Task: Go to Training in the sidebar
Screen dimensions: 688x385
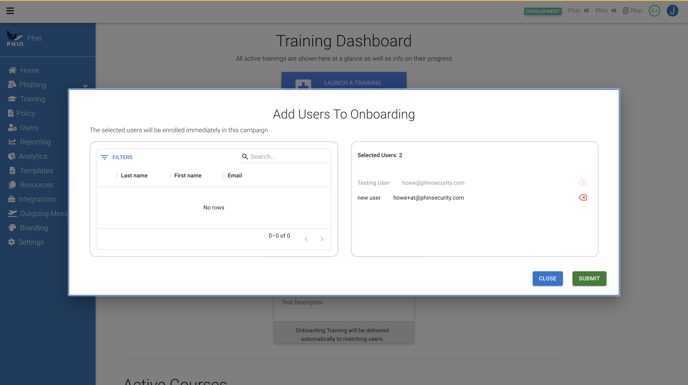Action: coord(27,99)
